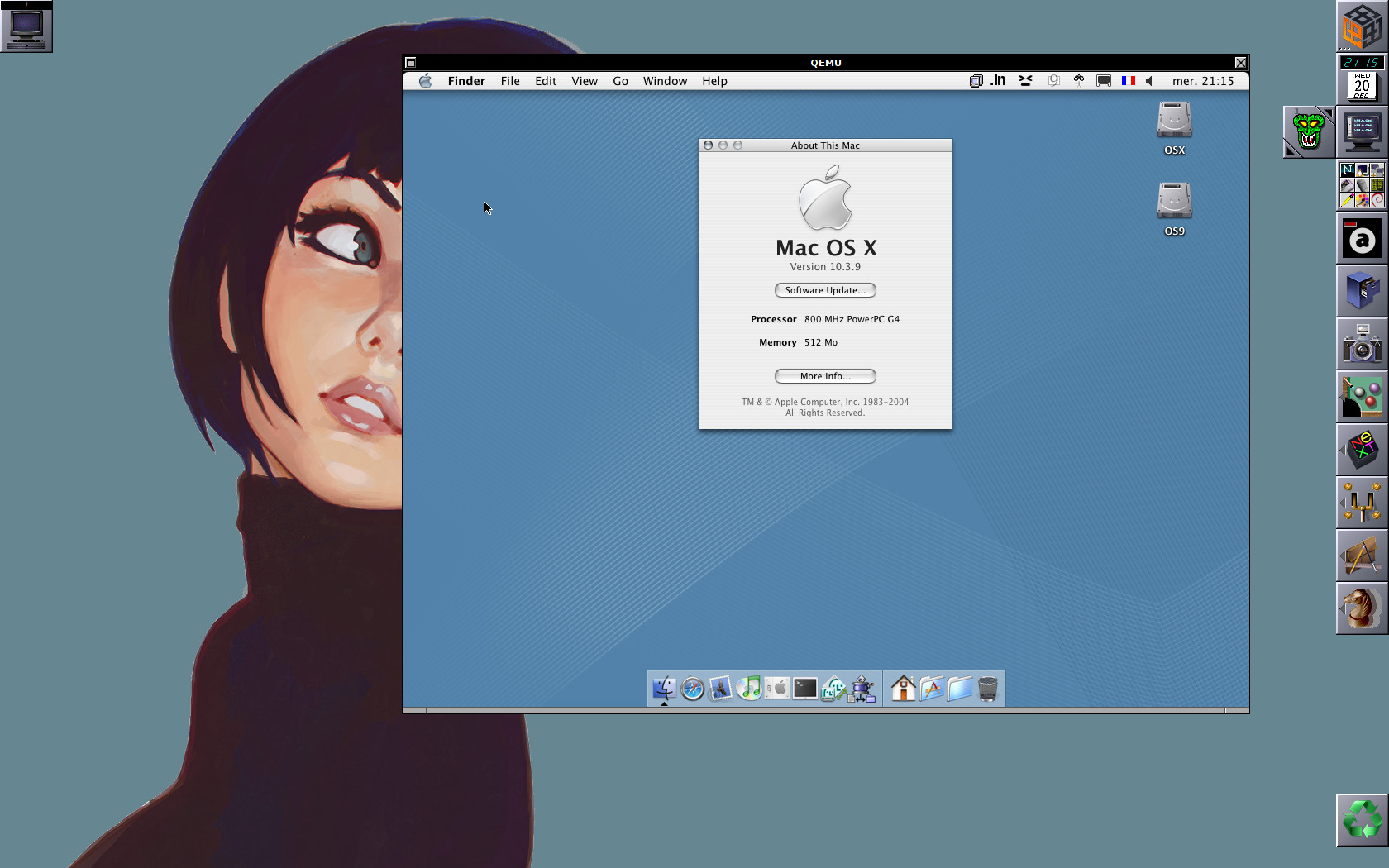Click the Software Update... button
The height and width of the screenshot is (868, 1389).
point(825,290)
